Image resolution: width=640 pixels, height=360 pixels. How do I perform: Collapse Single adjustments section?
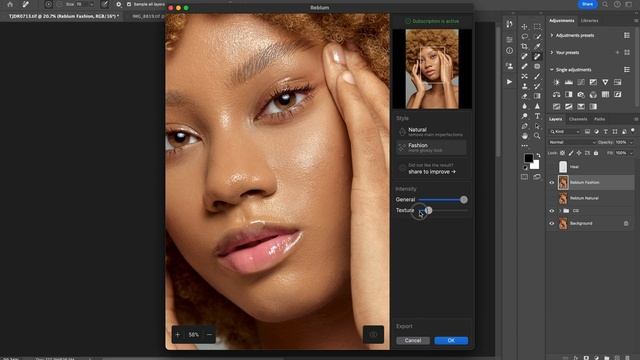pyautogui.click(x=552, y=70)
